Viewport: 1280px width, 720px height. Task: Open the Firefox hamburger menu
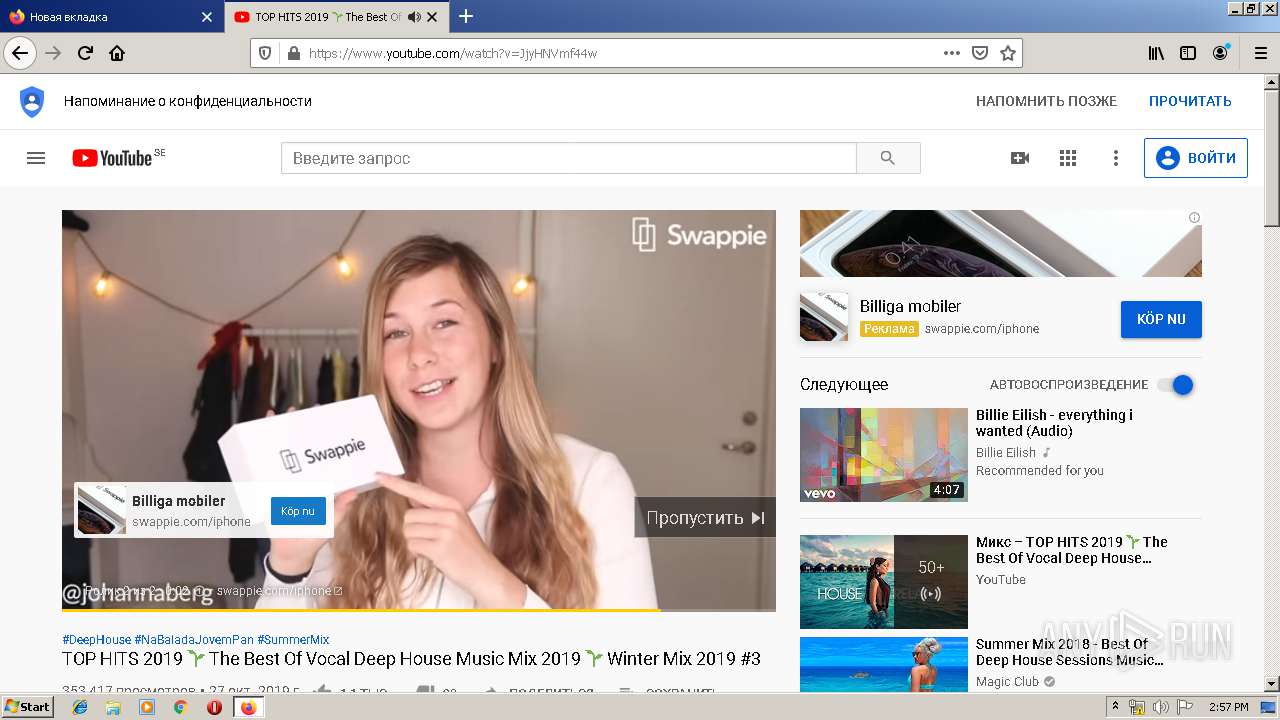1259,53
